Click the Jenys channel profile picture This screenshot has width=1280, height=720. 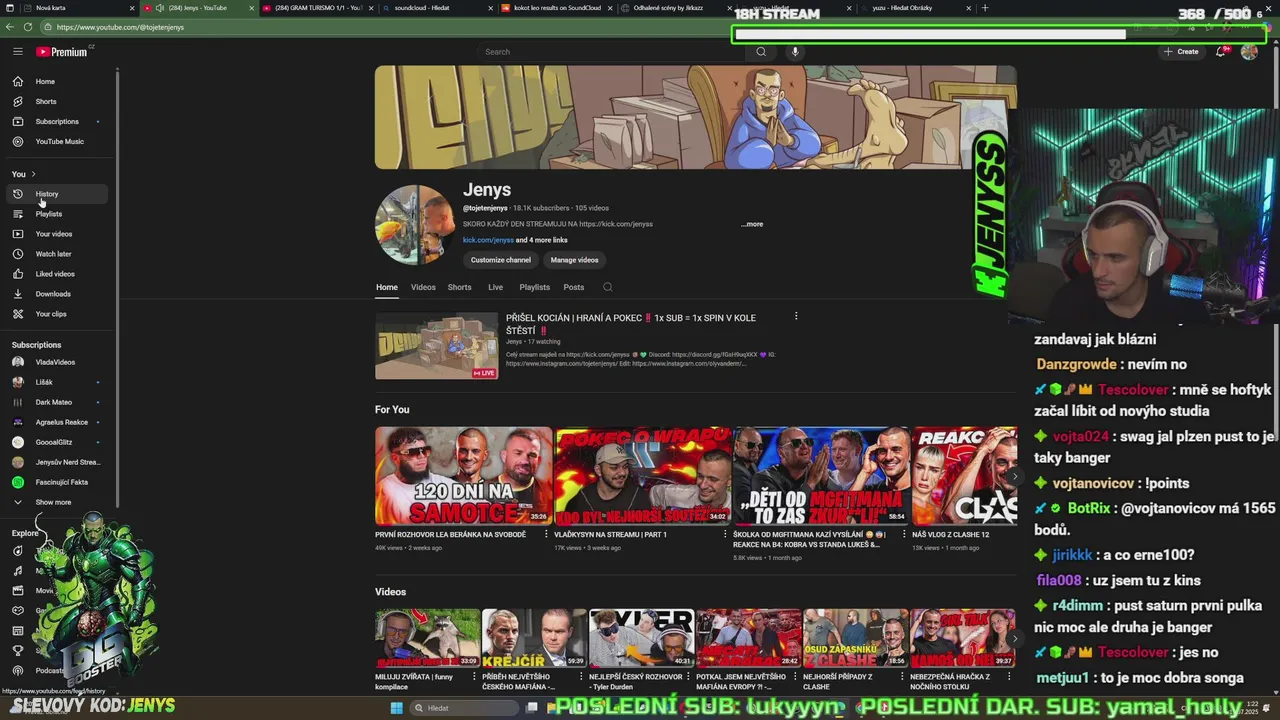(x=414, y=224)
